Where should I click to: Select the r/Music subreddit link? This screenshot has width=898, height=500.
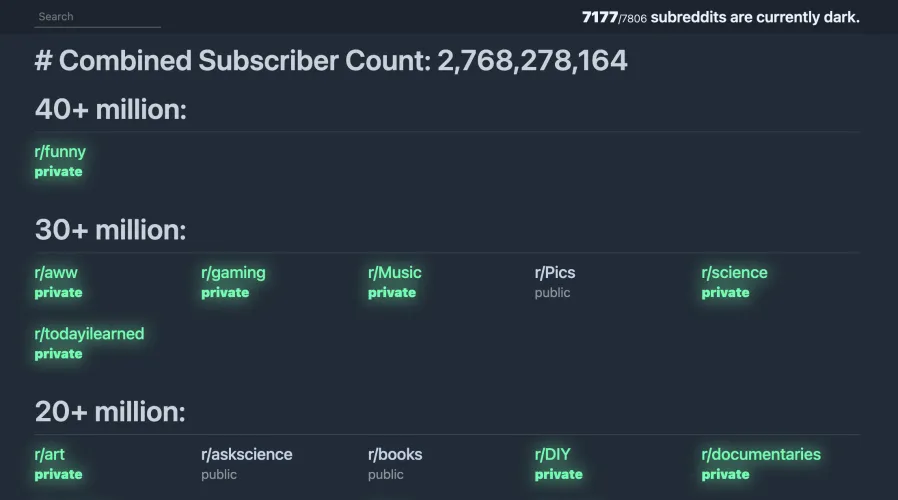tap(395, 273)
